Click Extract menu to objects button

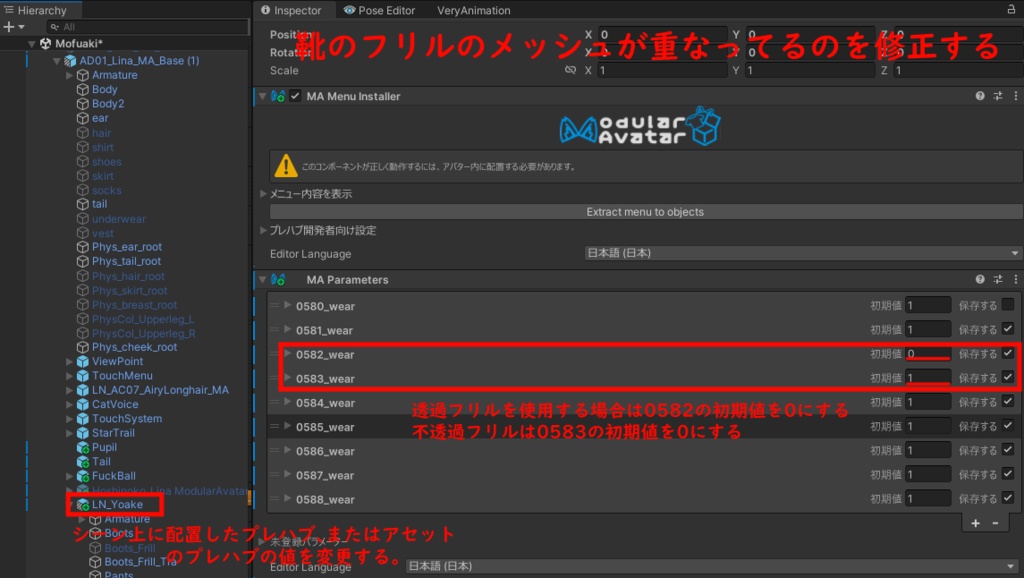point(646,212)
